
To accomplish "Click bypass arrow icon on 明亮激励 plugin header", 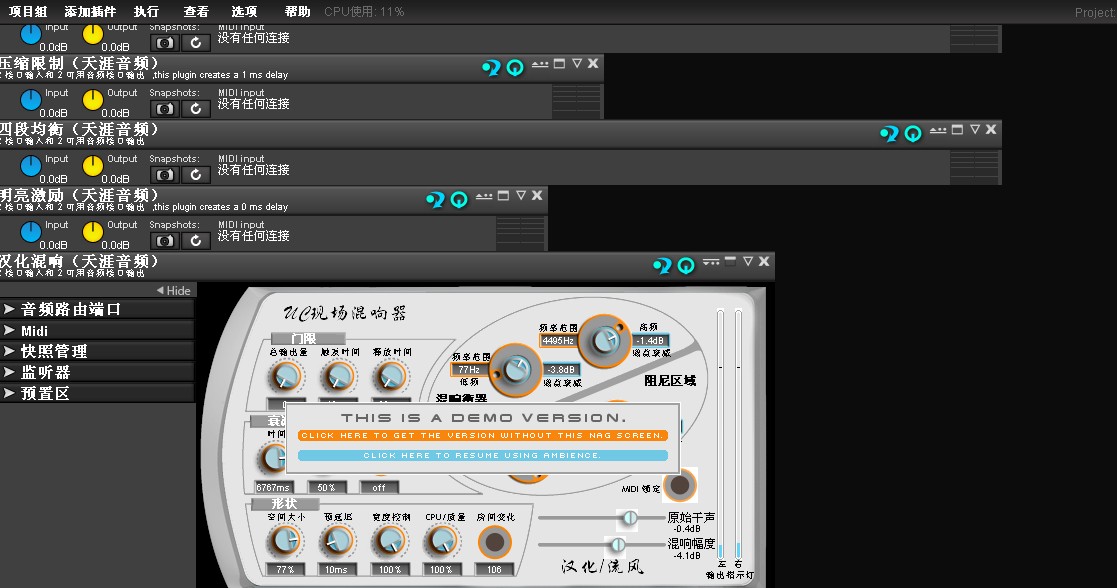I will pyautogui.click(x=435, y=200).
